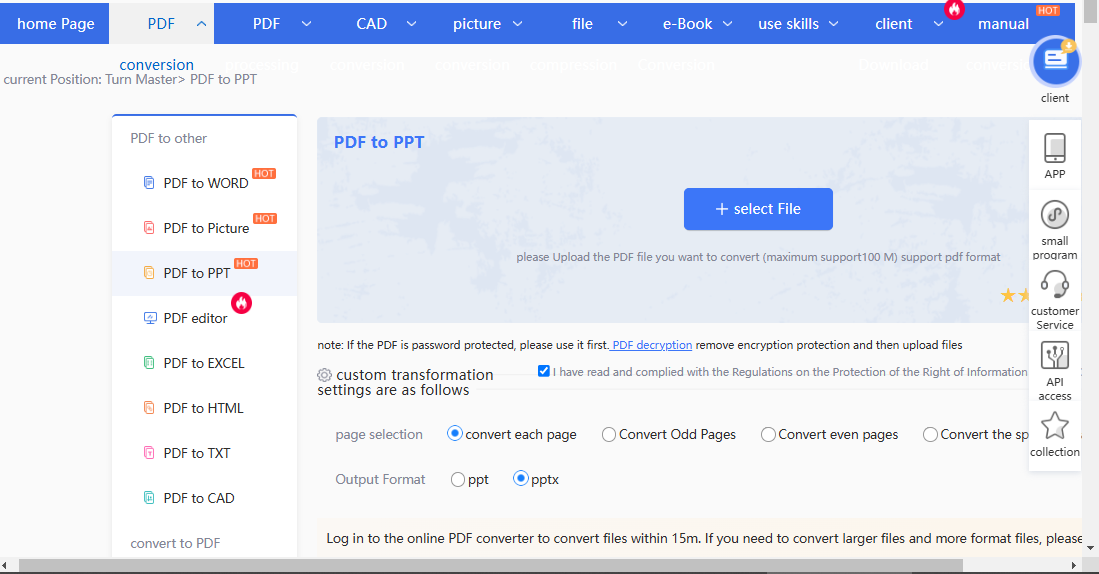Select the Convert even pages radio
Image resolution: width=1099 pixels, height=574 pixels.
point(768,435)
